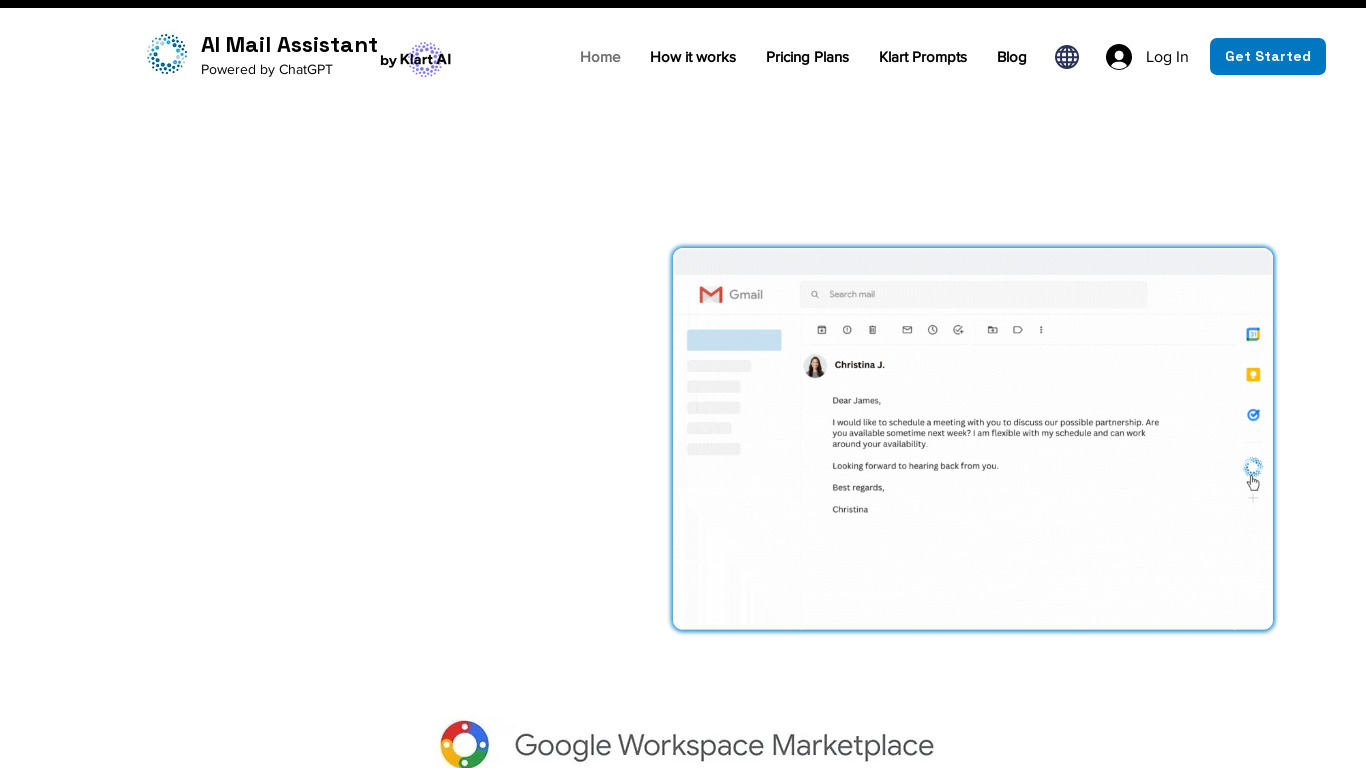This screenshot has height=768, width=1366.
Task: Click the Report spam icon in Gmail toolbar
Action: [x=847, y=330]
